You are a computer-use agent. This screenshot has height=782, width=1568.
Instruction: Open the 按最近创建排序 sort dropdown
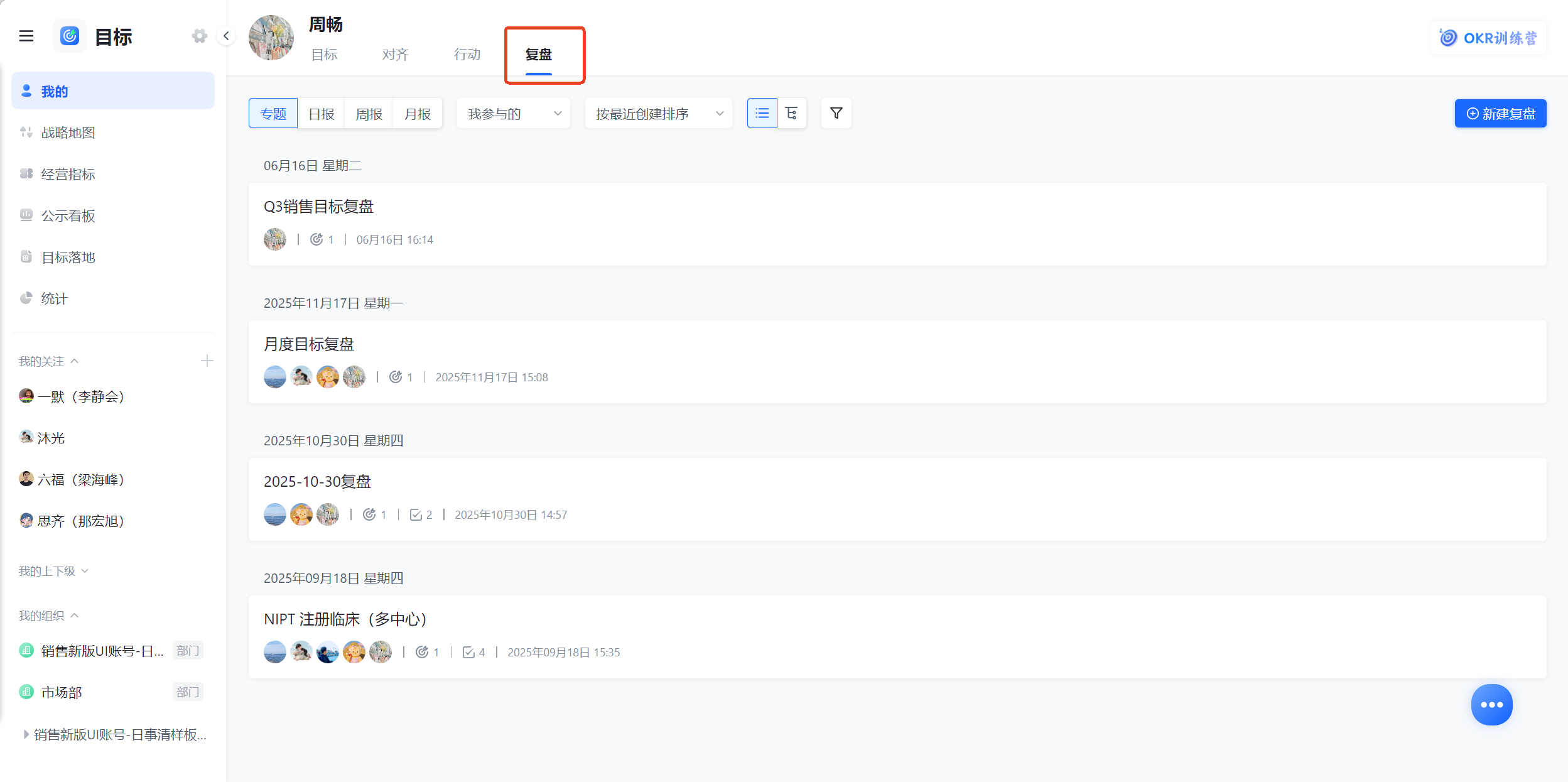point(658,114)
